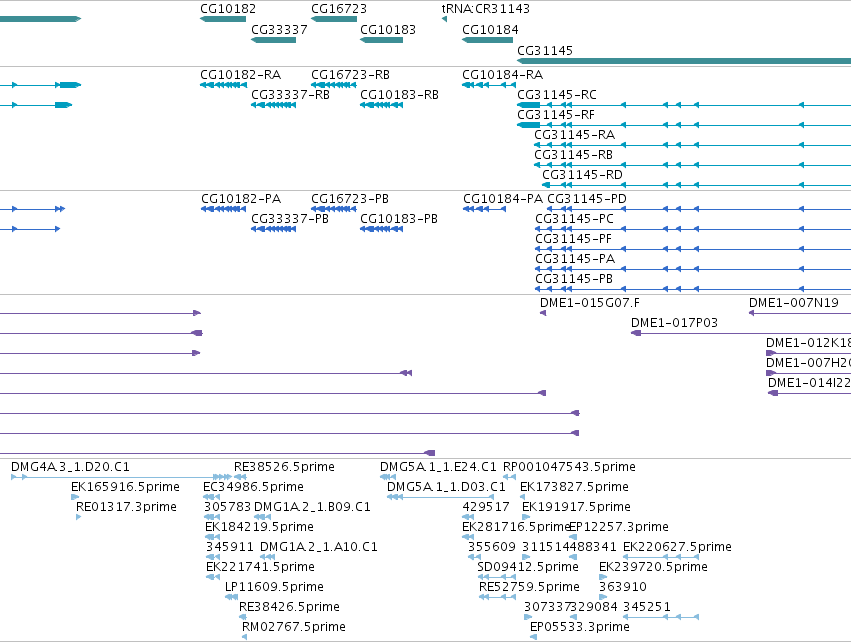Click the CG31145-PB label

574,279
